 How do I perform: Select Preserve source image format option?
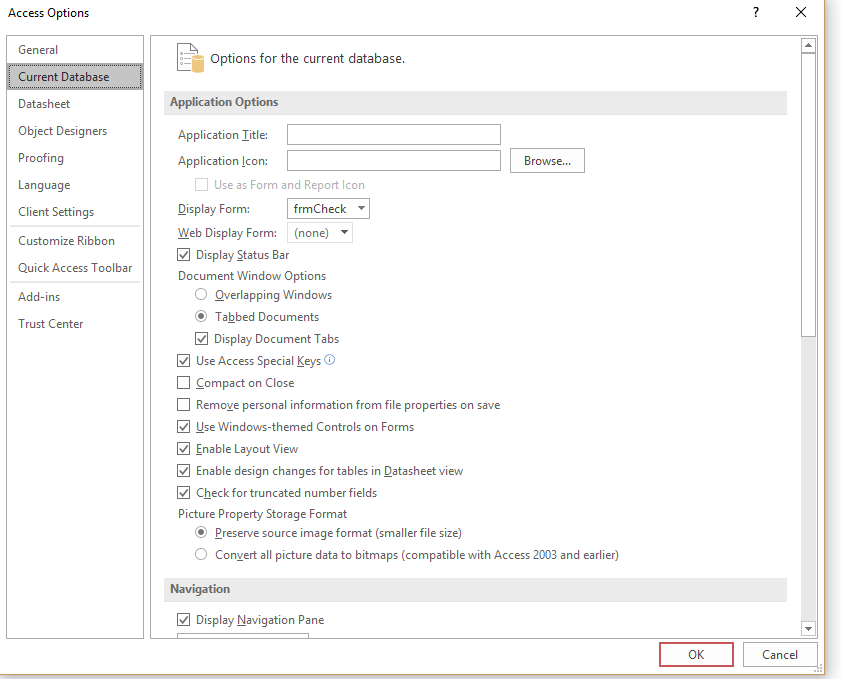click(x=201, y=533)
